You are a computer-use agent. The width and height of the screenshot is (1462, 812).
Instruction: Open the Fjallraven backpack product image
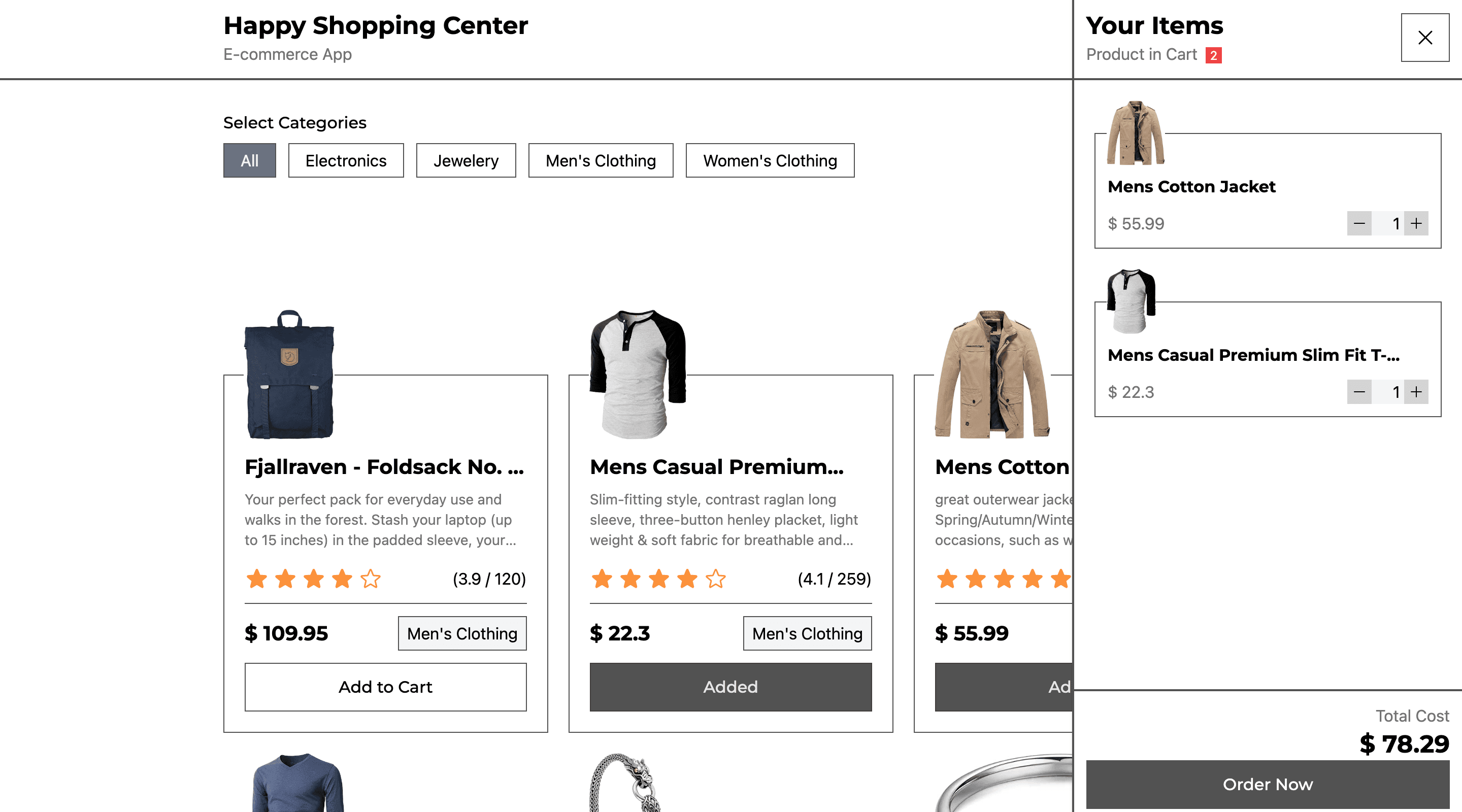pyautogui.click(x=289, y=375)
